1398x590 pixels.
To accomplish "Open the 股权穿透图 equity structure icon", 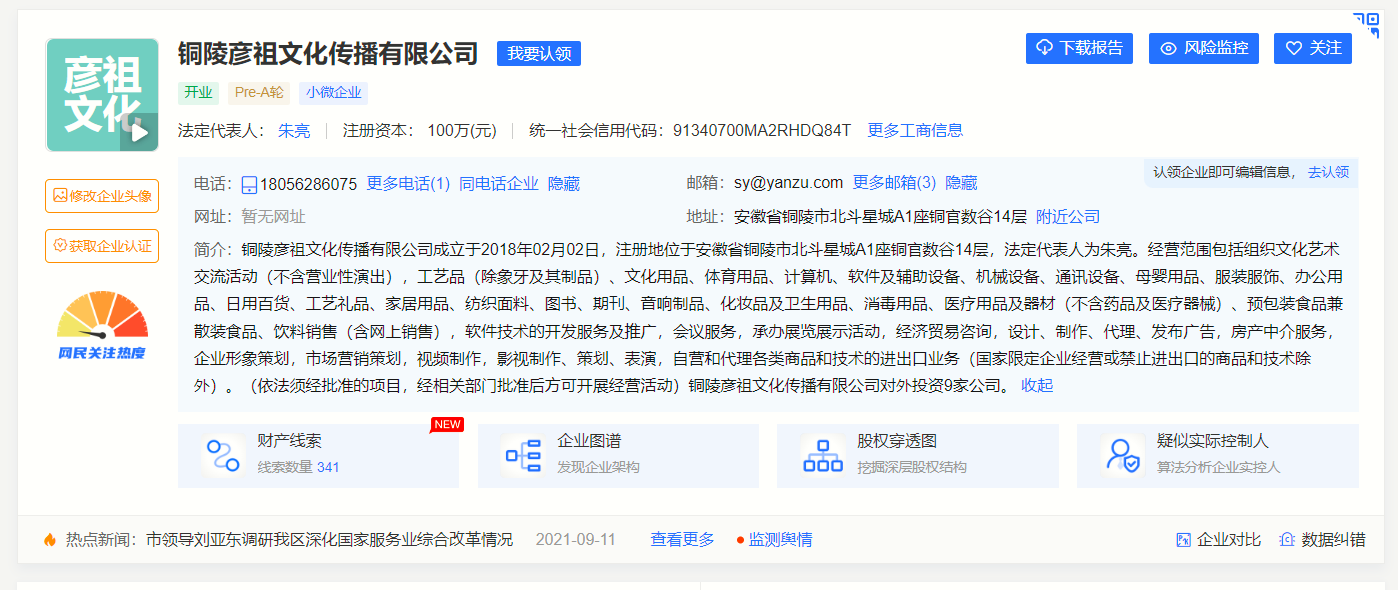I will point(822,454).
